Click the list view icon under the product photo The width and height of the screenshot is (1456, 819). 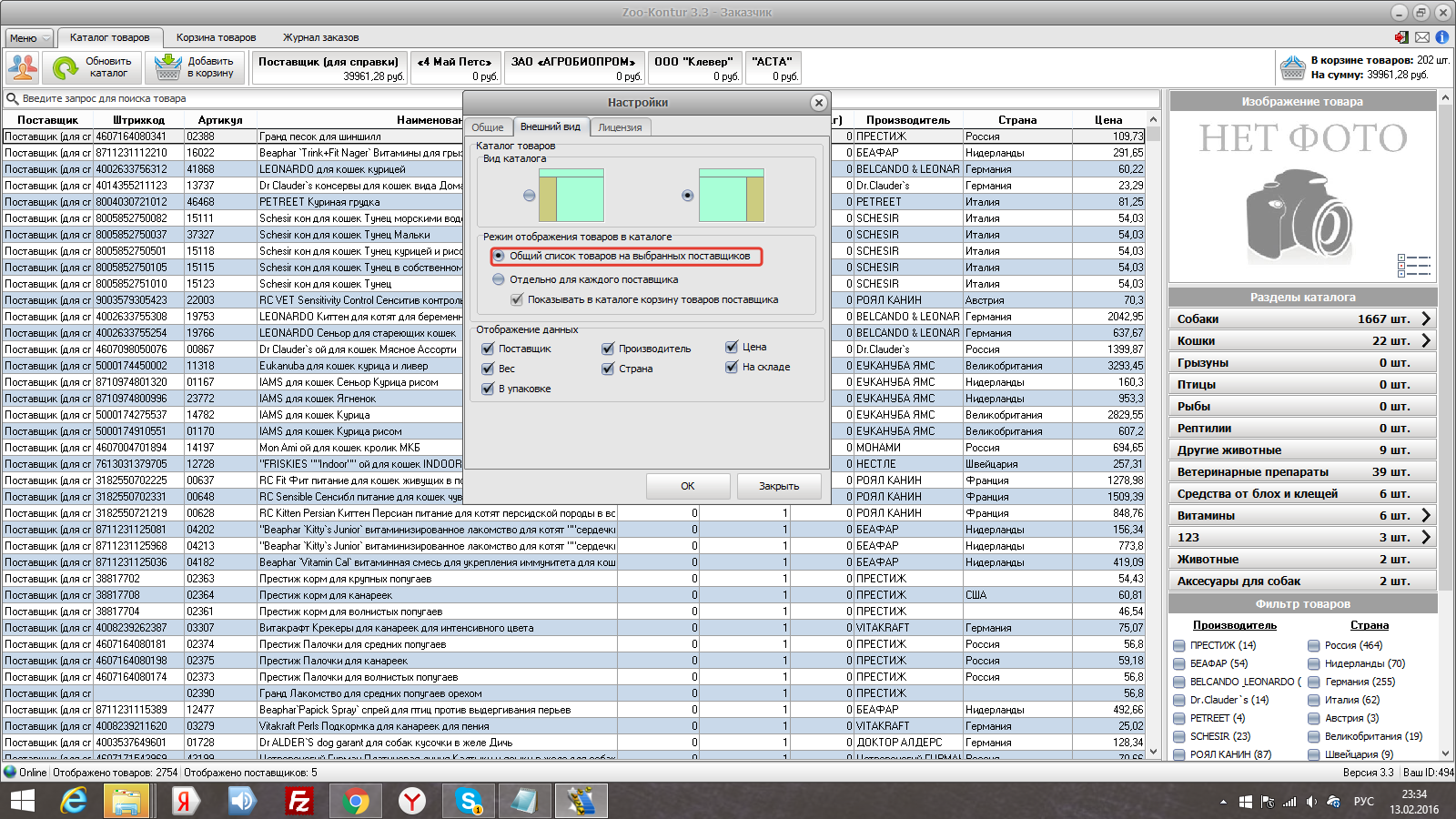pyautogui.click(x=1413, y=266)
